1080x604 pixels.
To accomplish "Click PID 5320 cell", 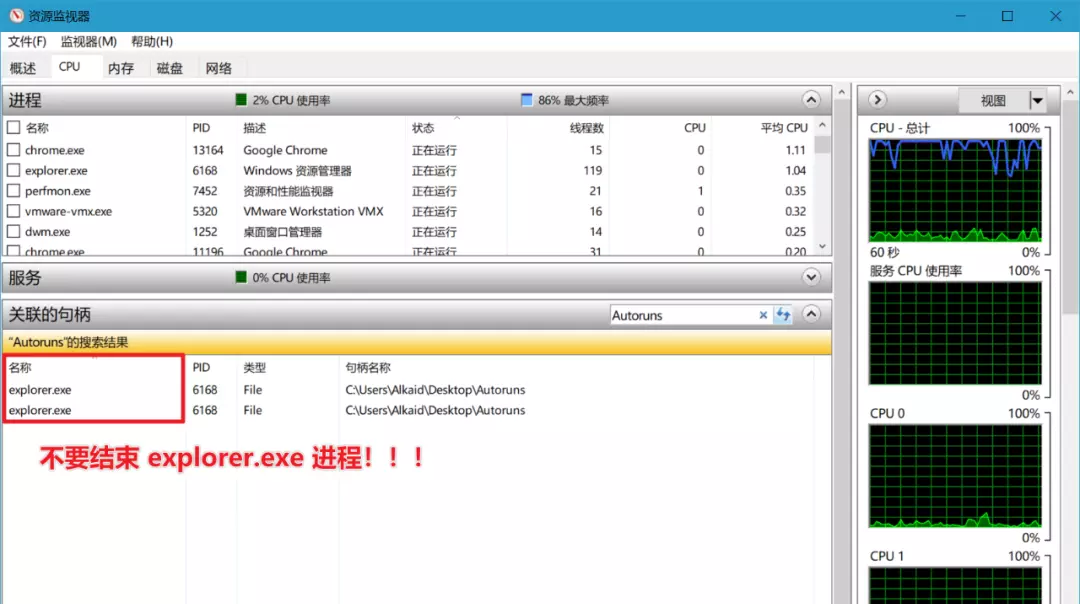I will point(205,211).
